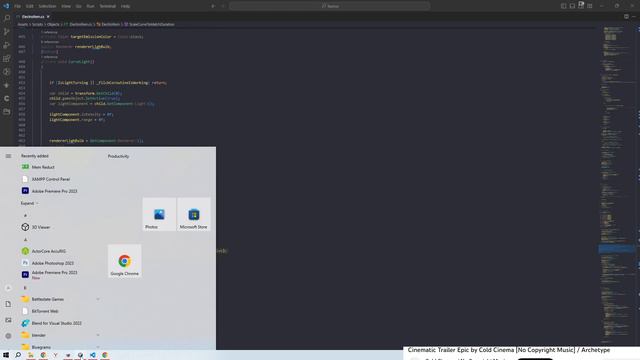Open the folder icon in activity bar
Image resolution: width=640 pixels, height=360 pixels.
(x=7, y=111)
